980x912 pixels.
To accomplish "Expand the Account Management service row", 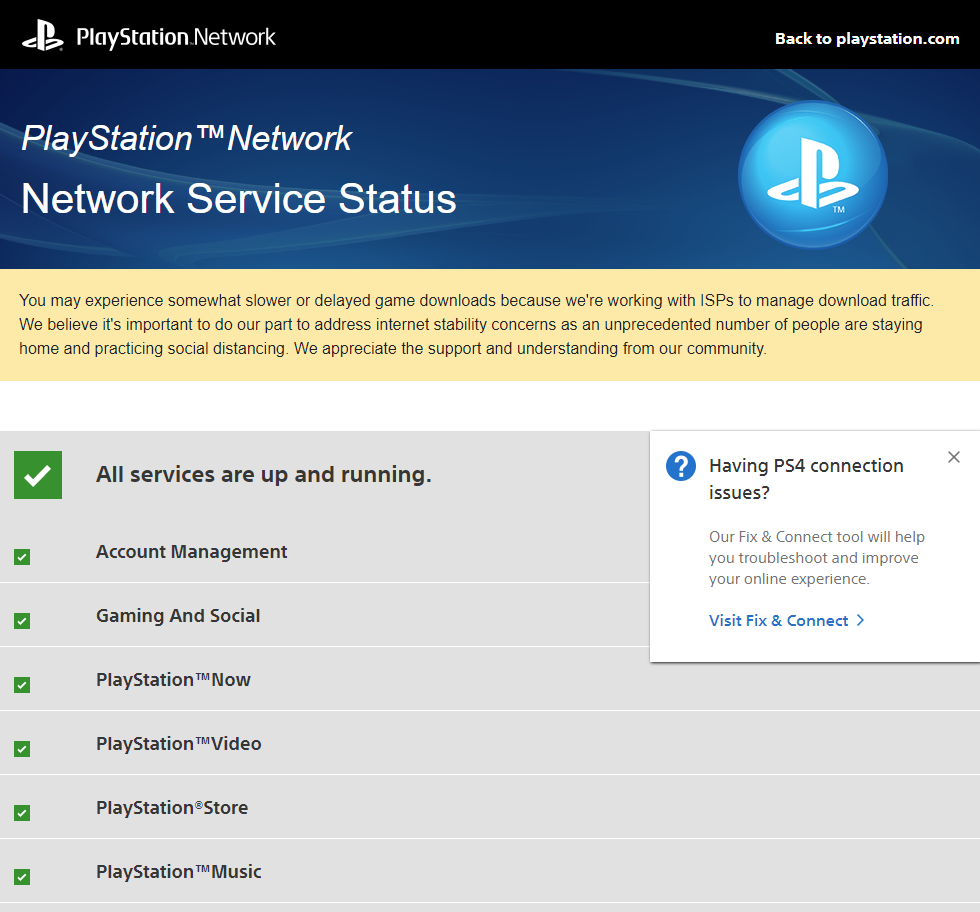I will tap(191, 551).
